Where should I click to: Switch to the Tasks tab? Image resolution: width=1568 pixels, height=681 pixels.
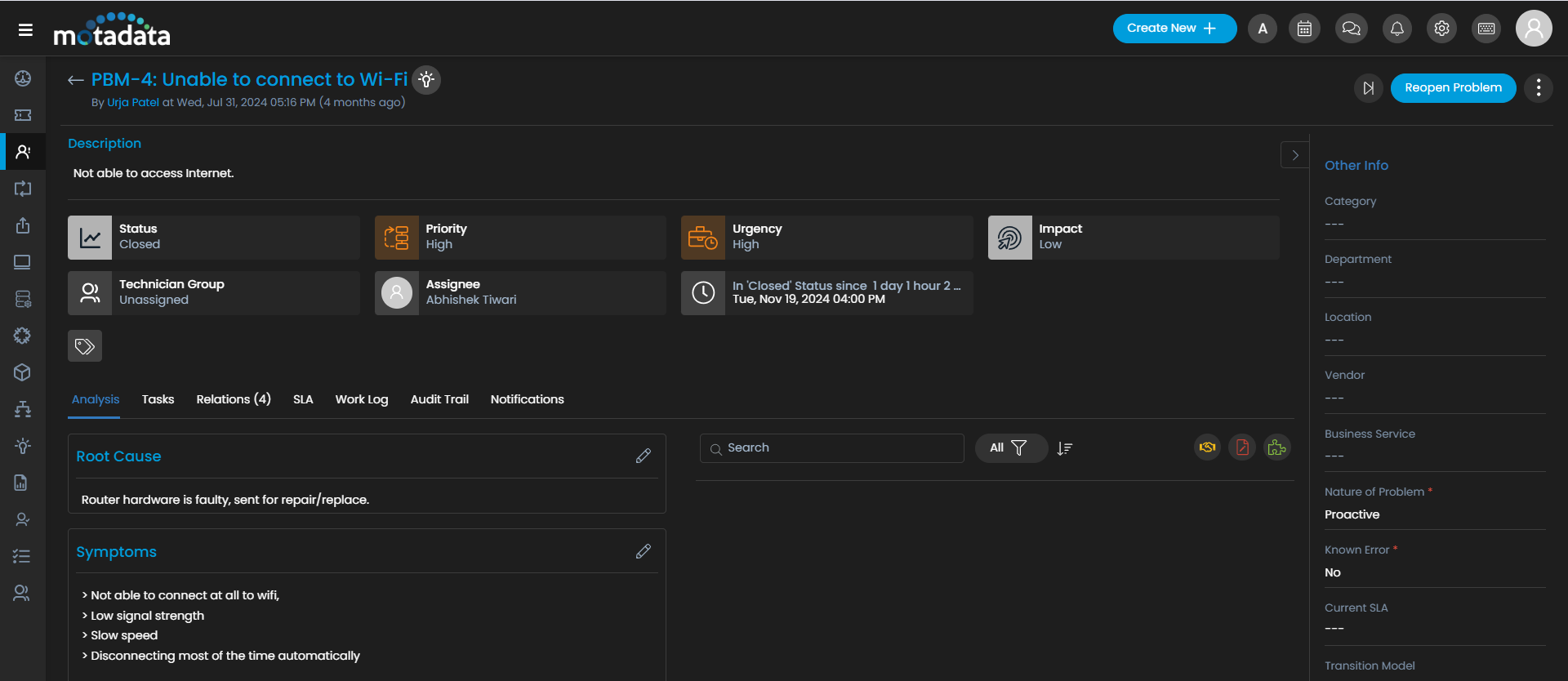158,399
